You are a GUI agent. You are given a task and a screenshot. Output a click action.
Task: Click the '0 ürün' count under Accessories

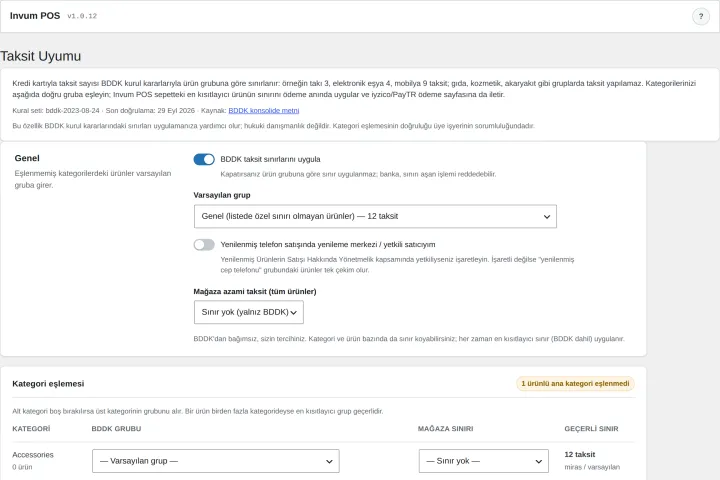point(22,467)
